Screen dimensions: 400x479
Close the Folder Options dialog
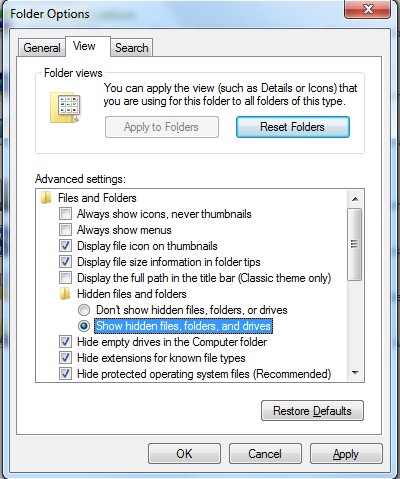point(367,9)
